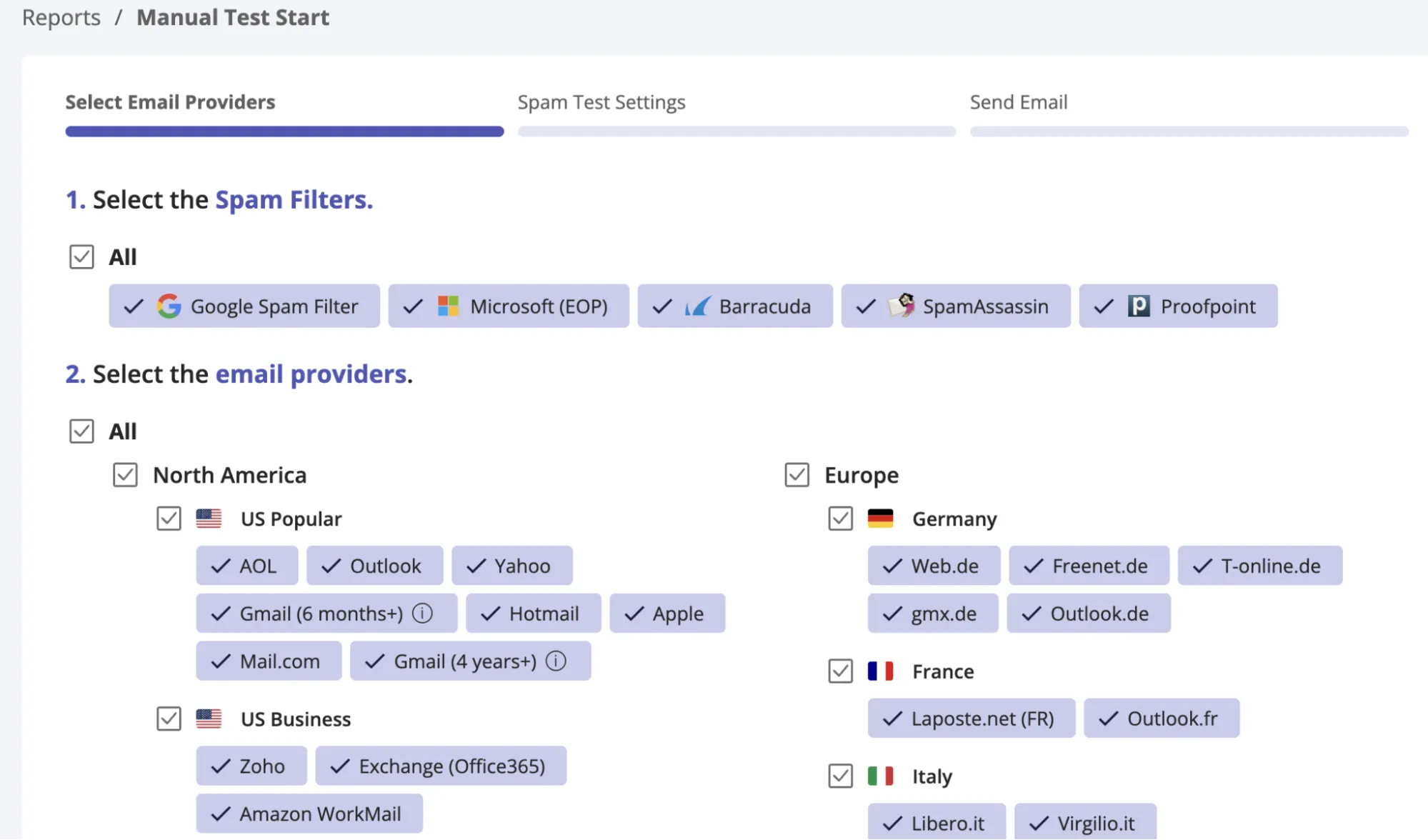Uncheck the All email providers checkbox

(x=81, y=431)
